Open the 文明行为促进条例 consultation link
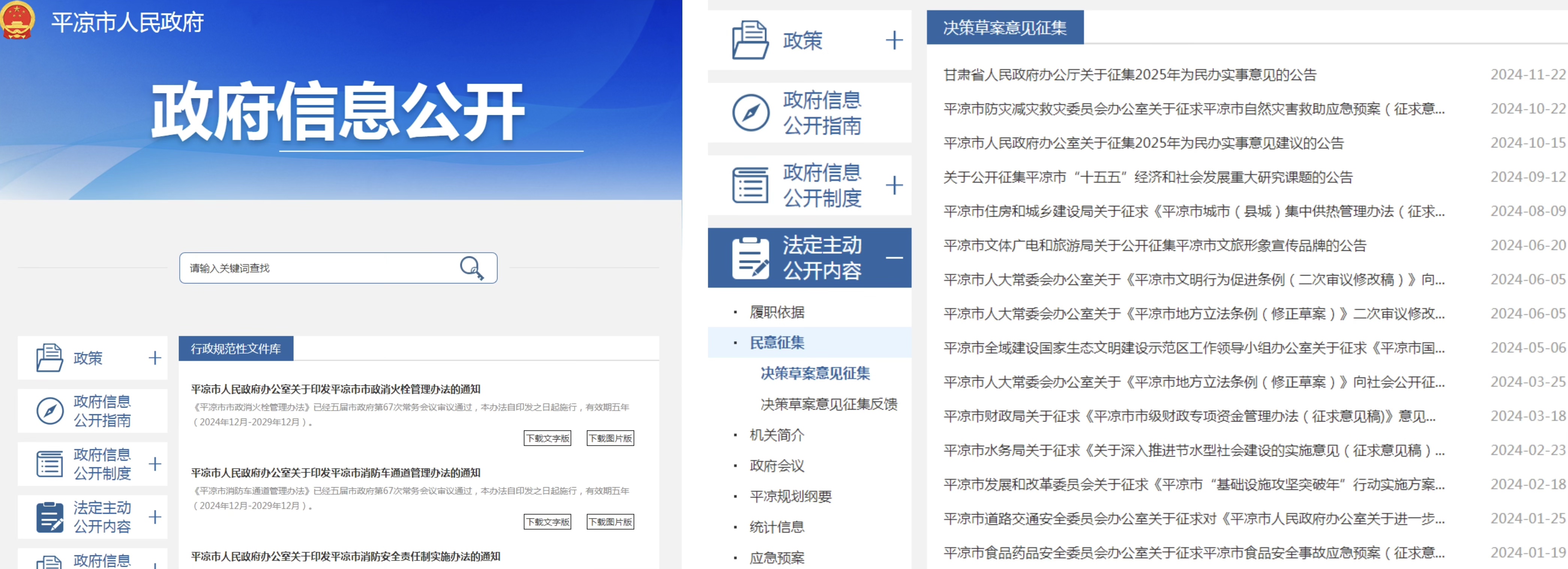 pos(1194,279)
